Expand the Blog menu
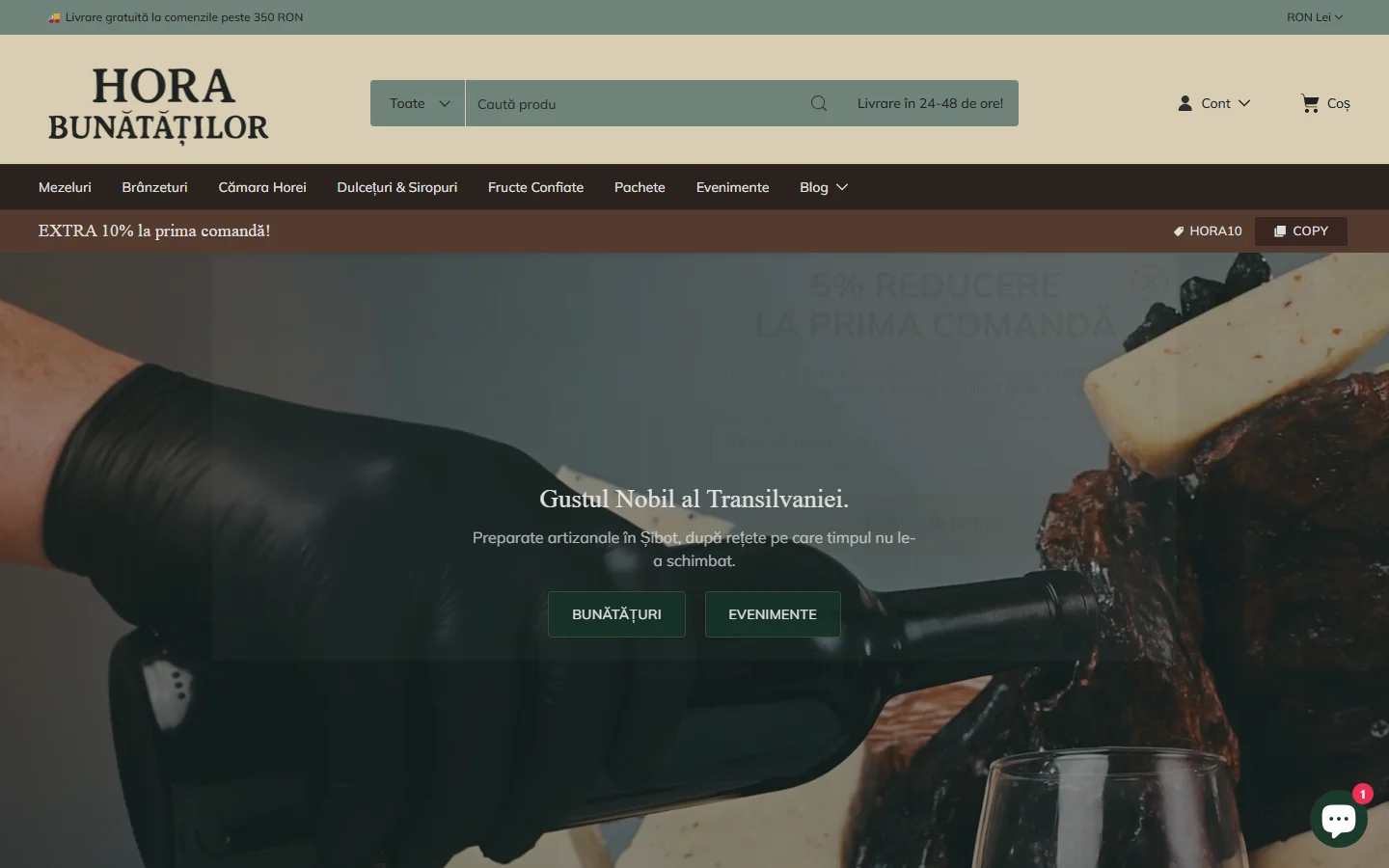 click(x=824, y=187)
